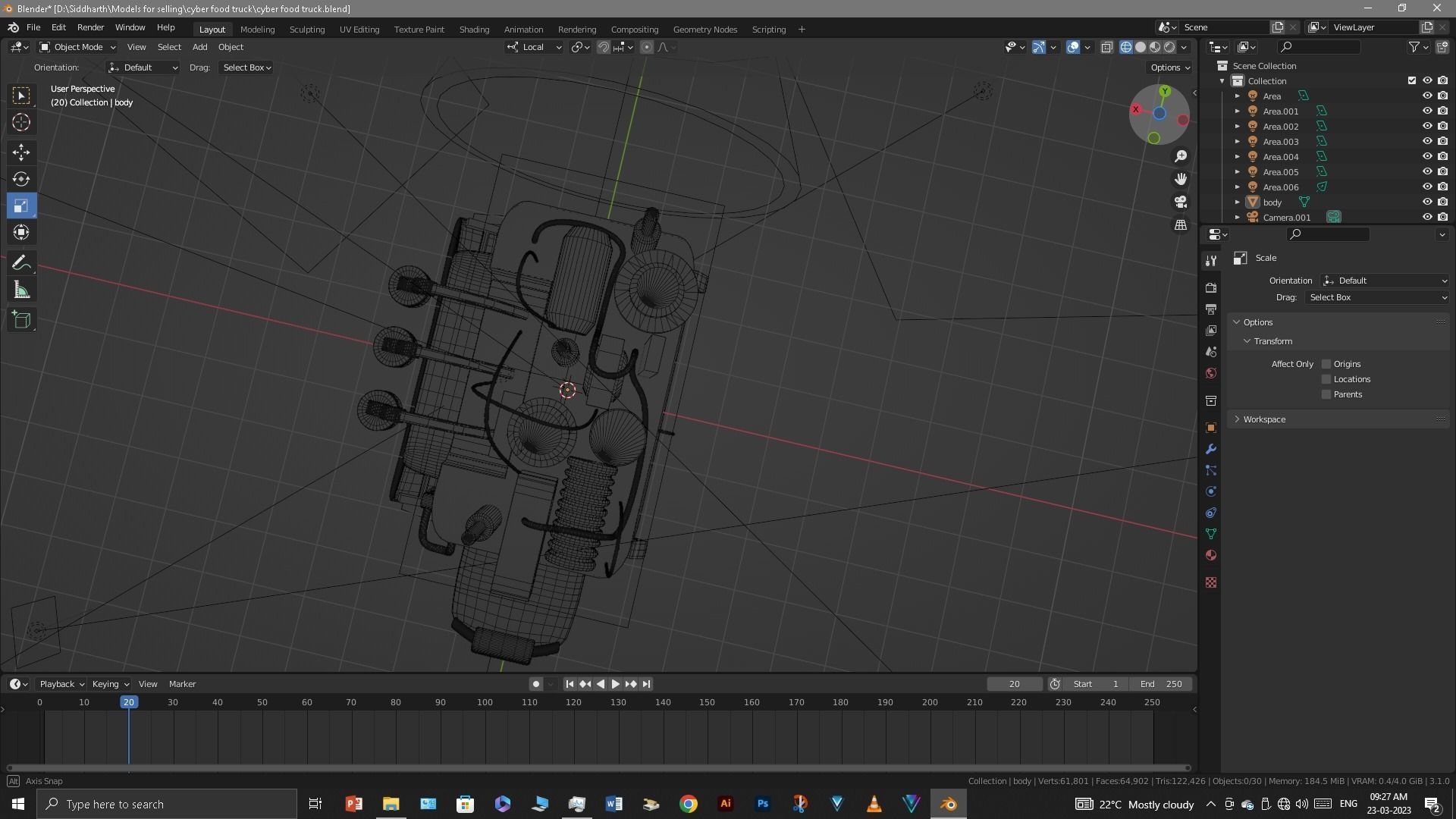Toggle proportional editing

[646, 47]
